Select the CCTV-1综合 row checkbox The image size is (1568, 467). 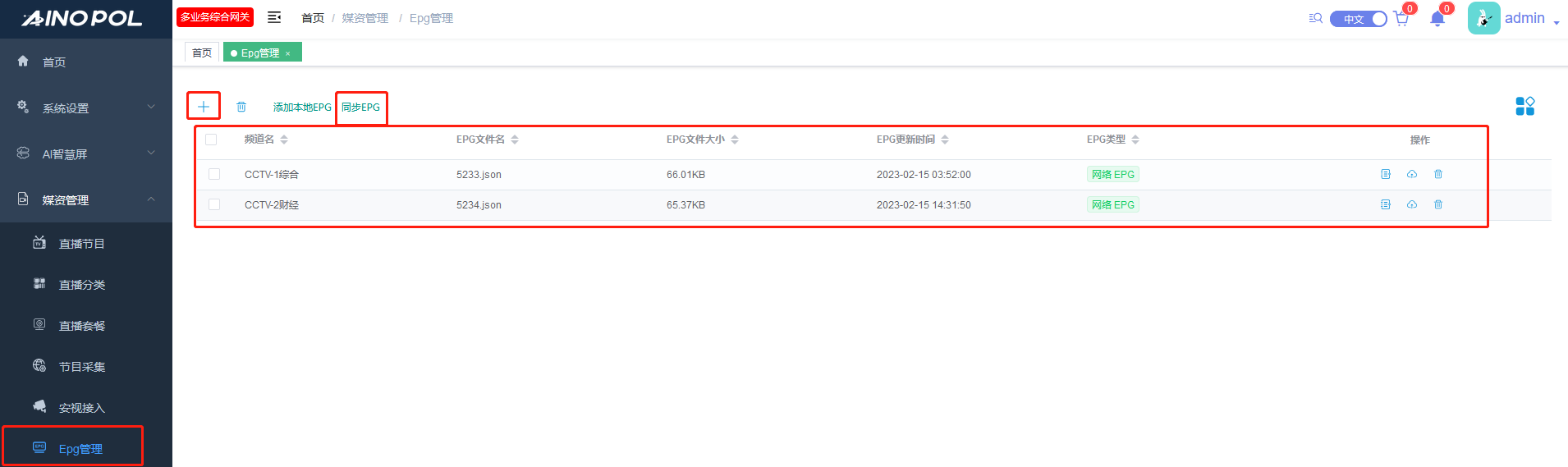tap(214, 174)
